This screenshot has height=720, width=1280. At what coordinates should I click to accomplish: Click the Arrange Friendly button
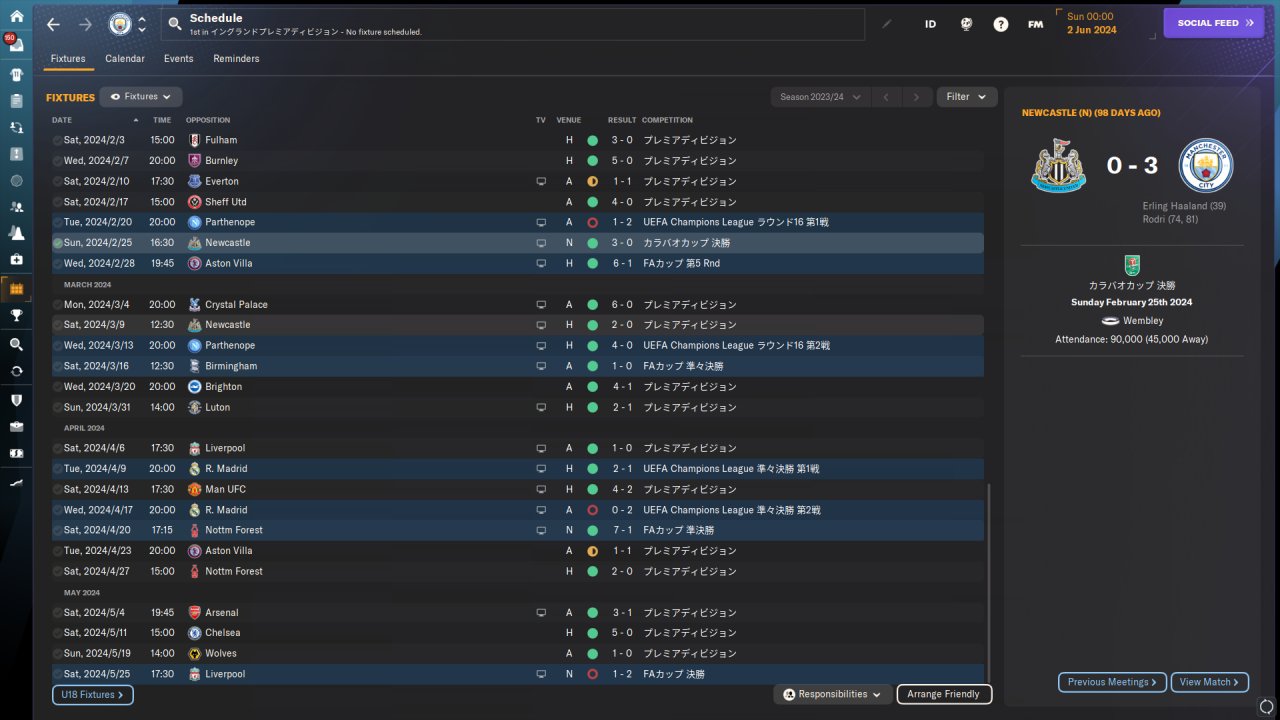945,694
